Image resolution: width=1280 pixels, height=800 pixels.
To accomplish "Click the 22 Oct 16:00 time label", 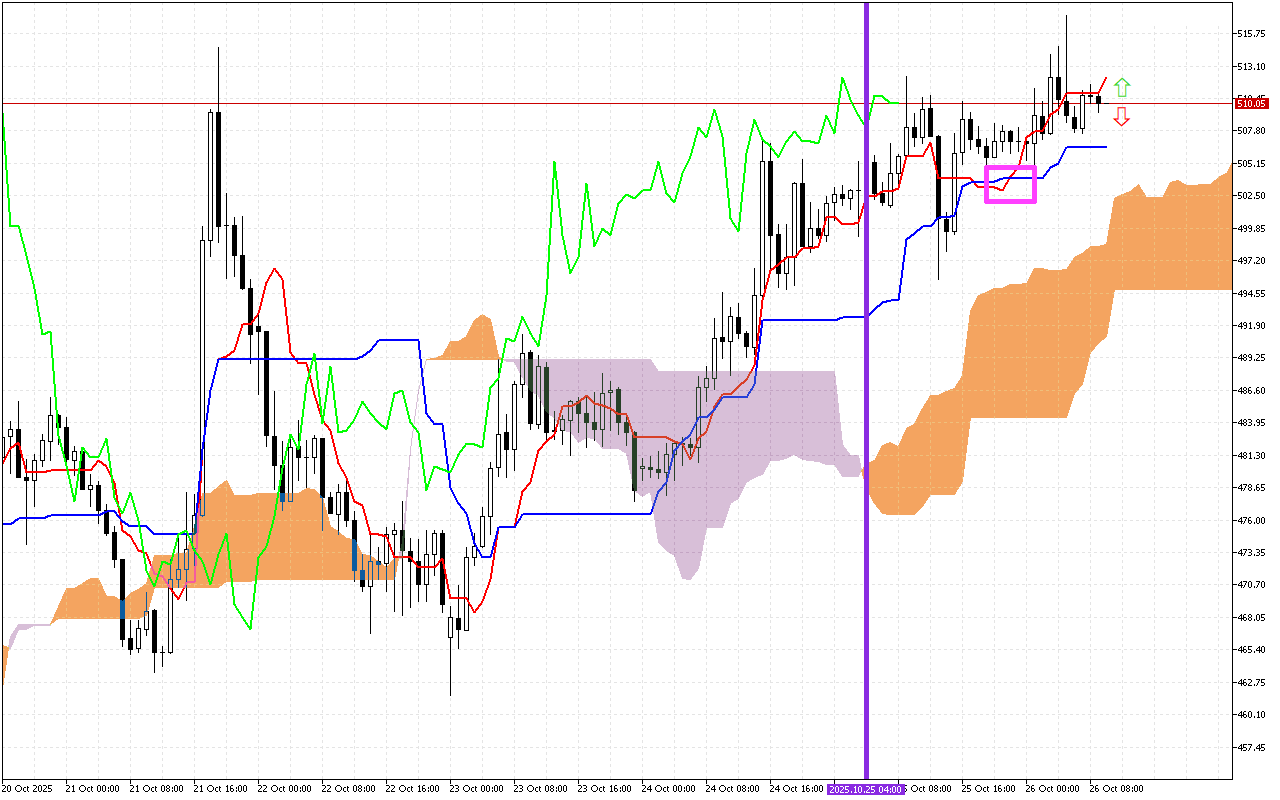I will [413, 789].
